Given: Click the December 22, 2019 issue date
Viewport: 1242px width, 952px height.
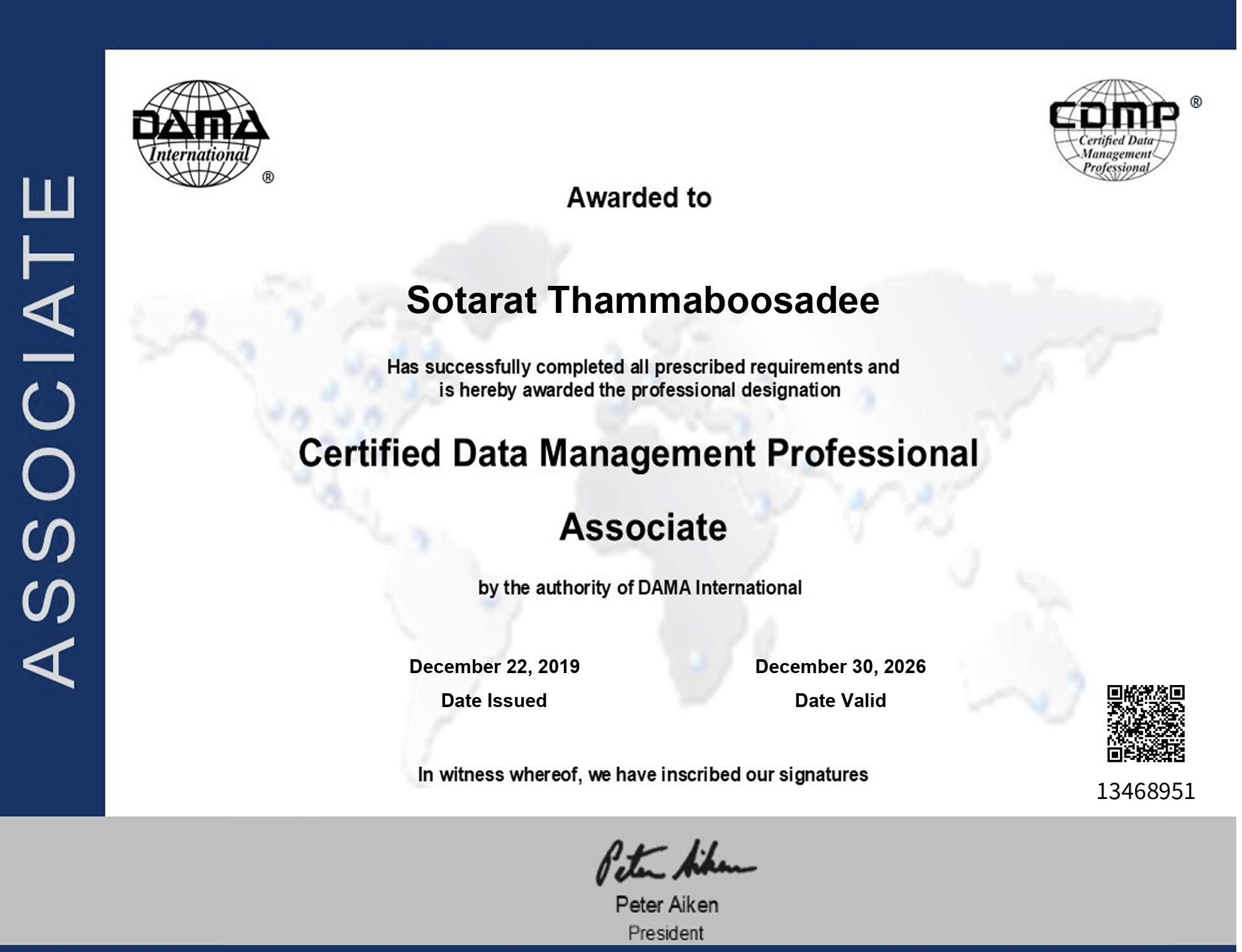Looking at the screenshot, I should pyautogui.click(x=494, y=666).
